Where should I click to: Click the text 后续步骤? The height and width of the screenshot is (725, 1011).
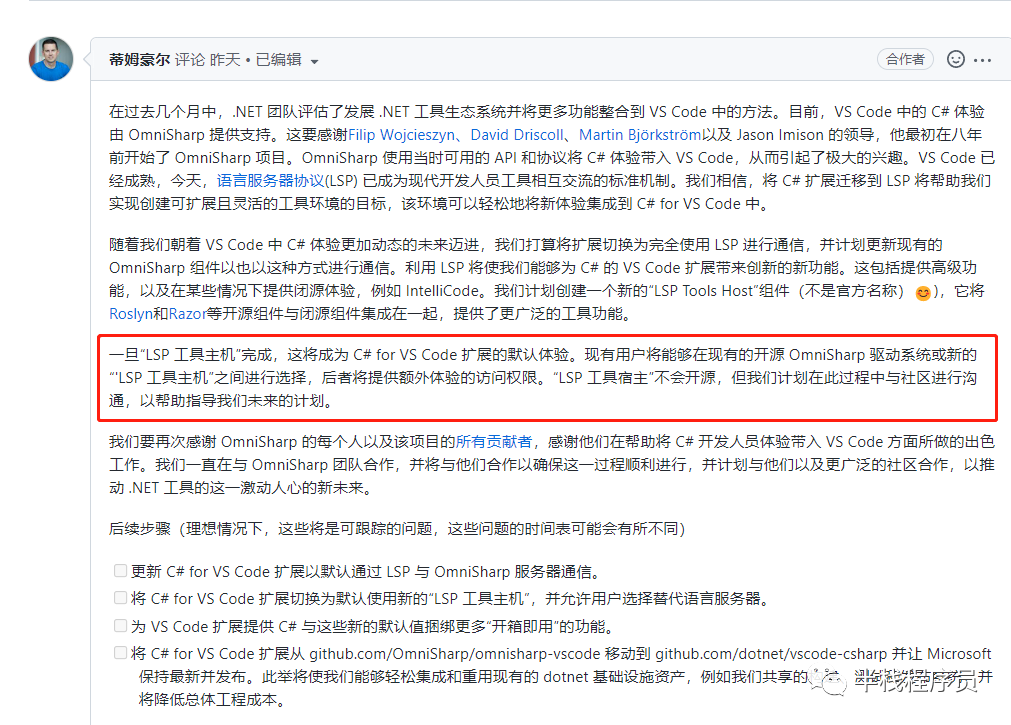coord(139,529)
